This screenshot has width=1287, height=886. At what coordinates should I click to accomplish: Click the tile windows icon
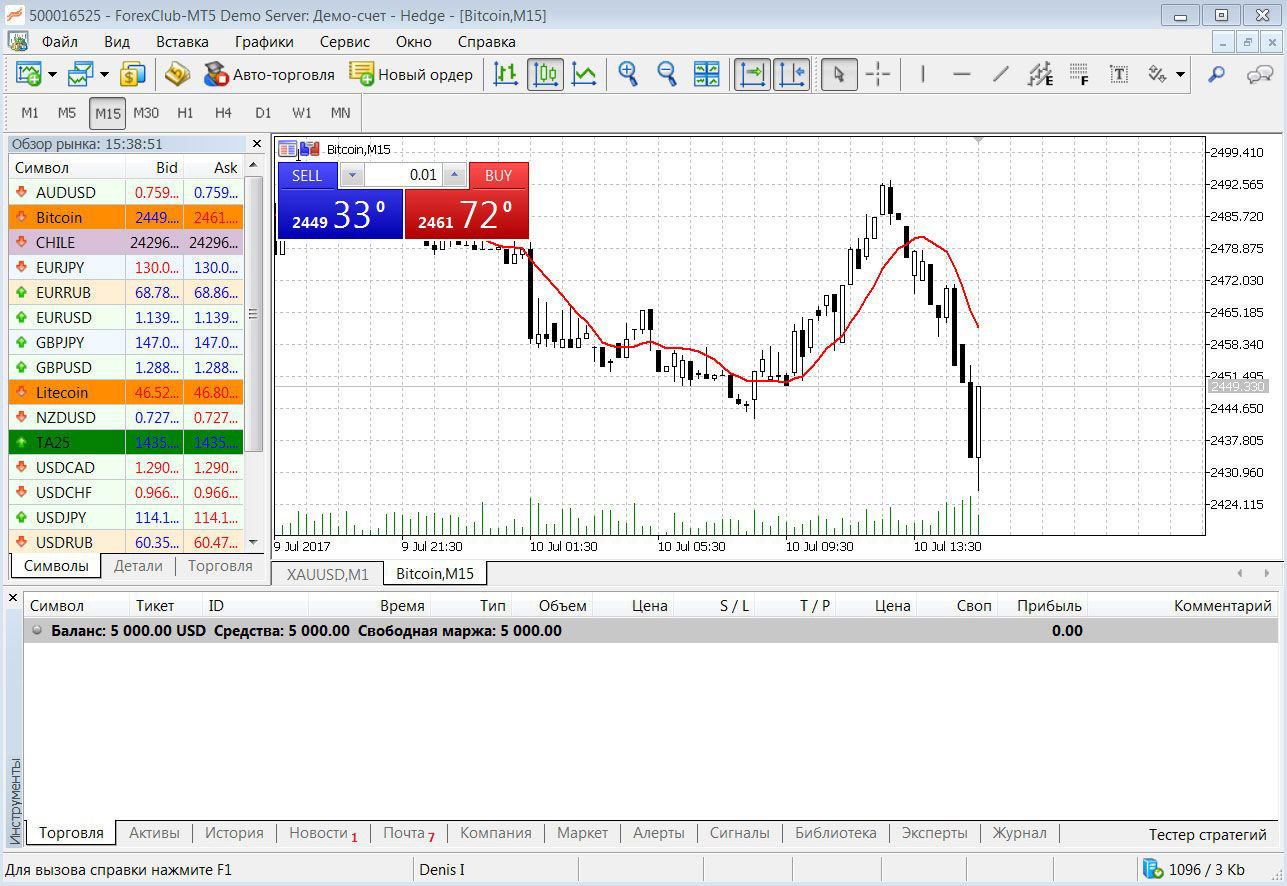[x=706, y=74]
